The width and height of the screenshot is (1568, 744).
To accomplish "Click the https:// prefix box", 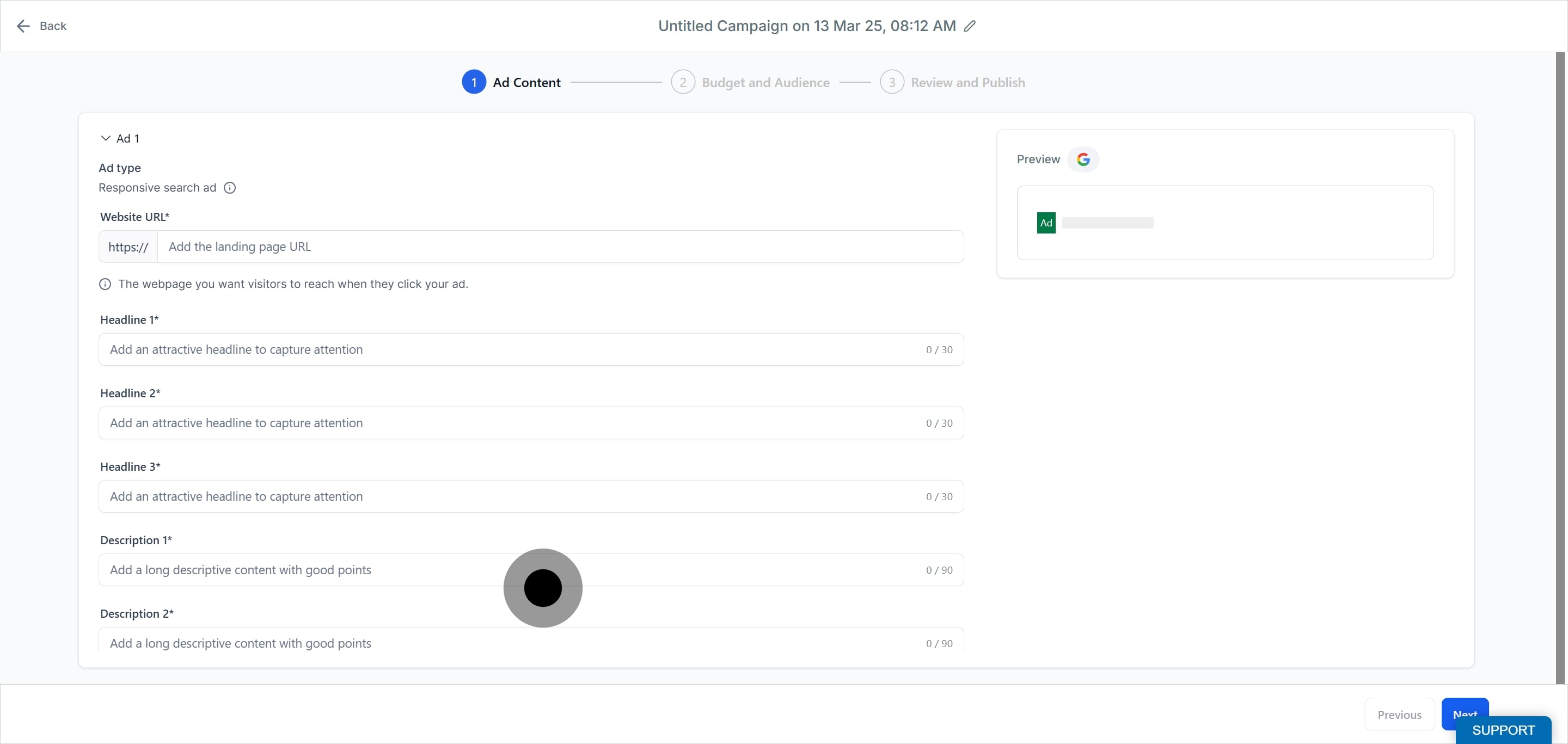I will click(128, 247).
